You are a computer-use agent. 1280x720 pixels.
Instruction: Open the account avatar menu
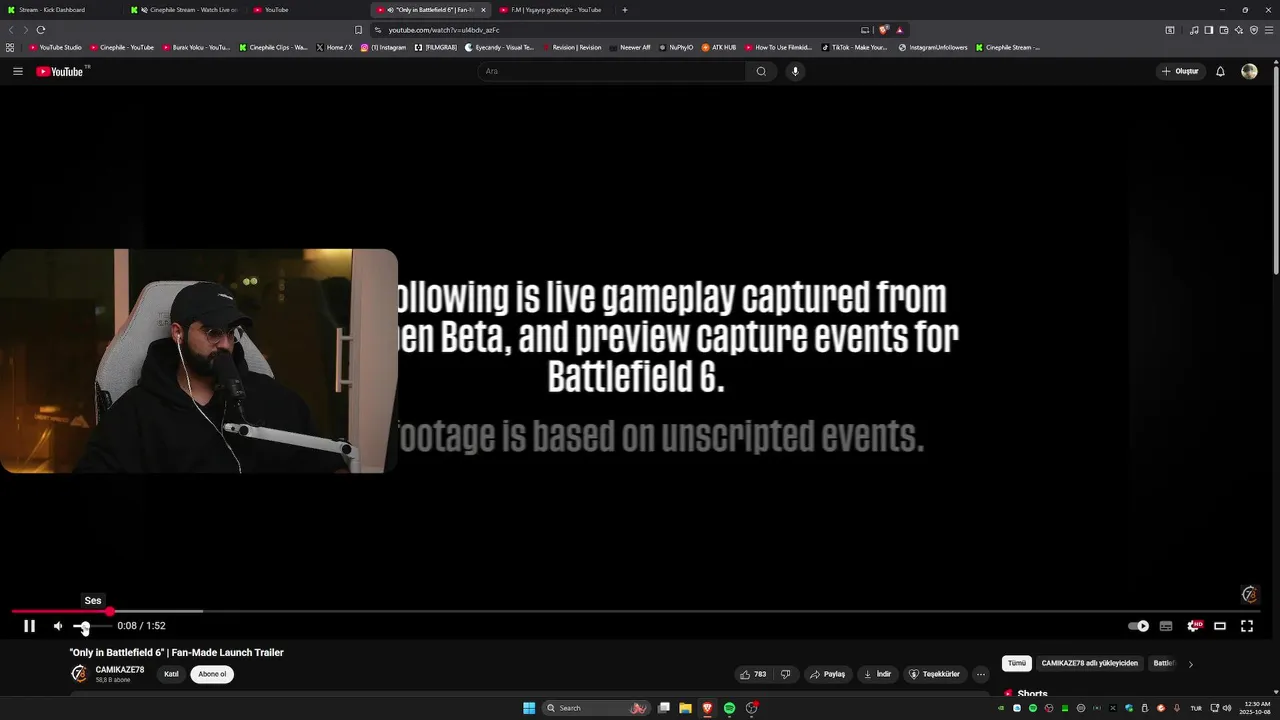point(1249,71)
